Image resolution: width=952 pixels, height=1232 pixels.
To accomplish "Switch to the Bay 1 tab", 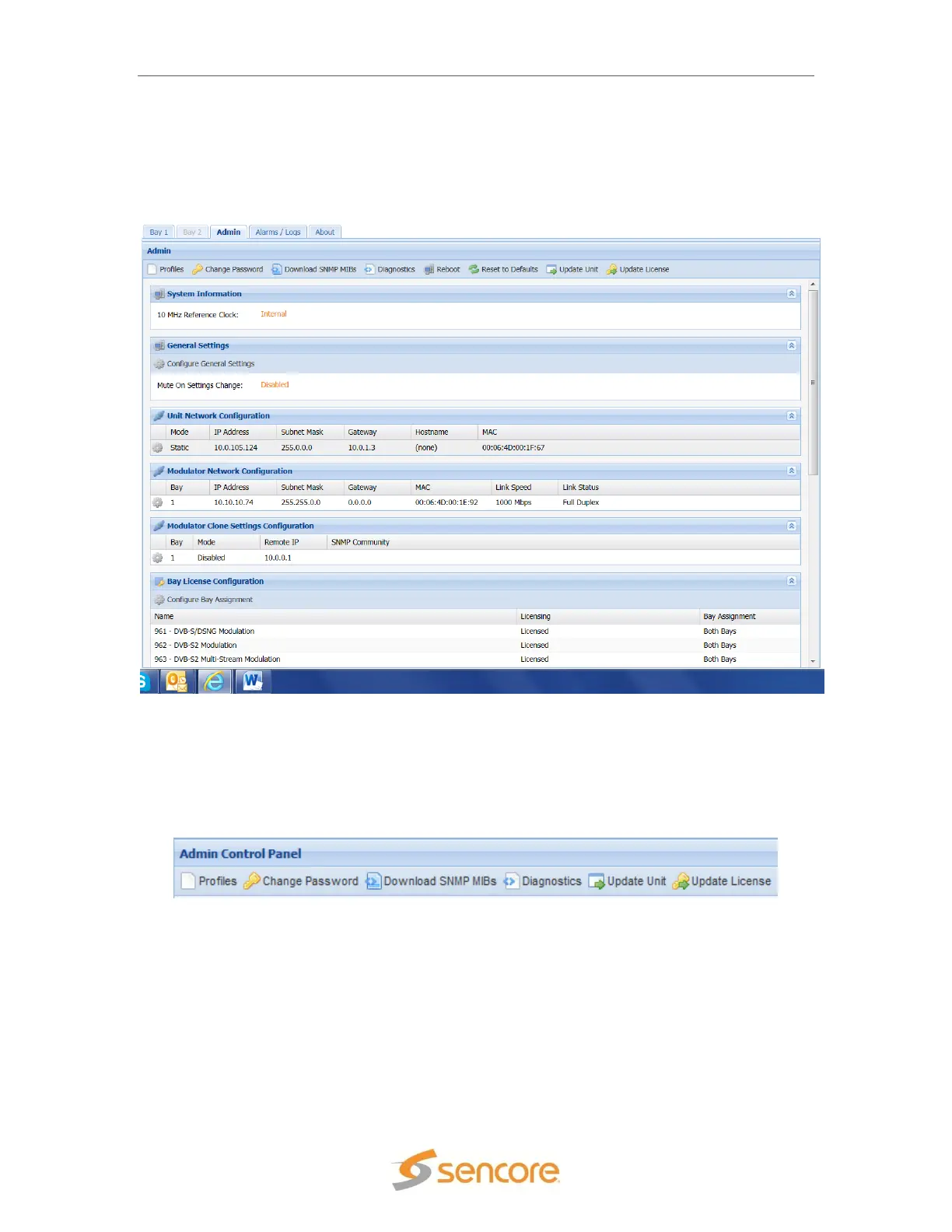I will tap(159, 232).
